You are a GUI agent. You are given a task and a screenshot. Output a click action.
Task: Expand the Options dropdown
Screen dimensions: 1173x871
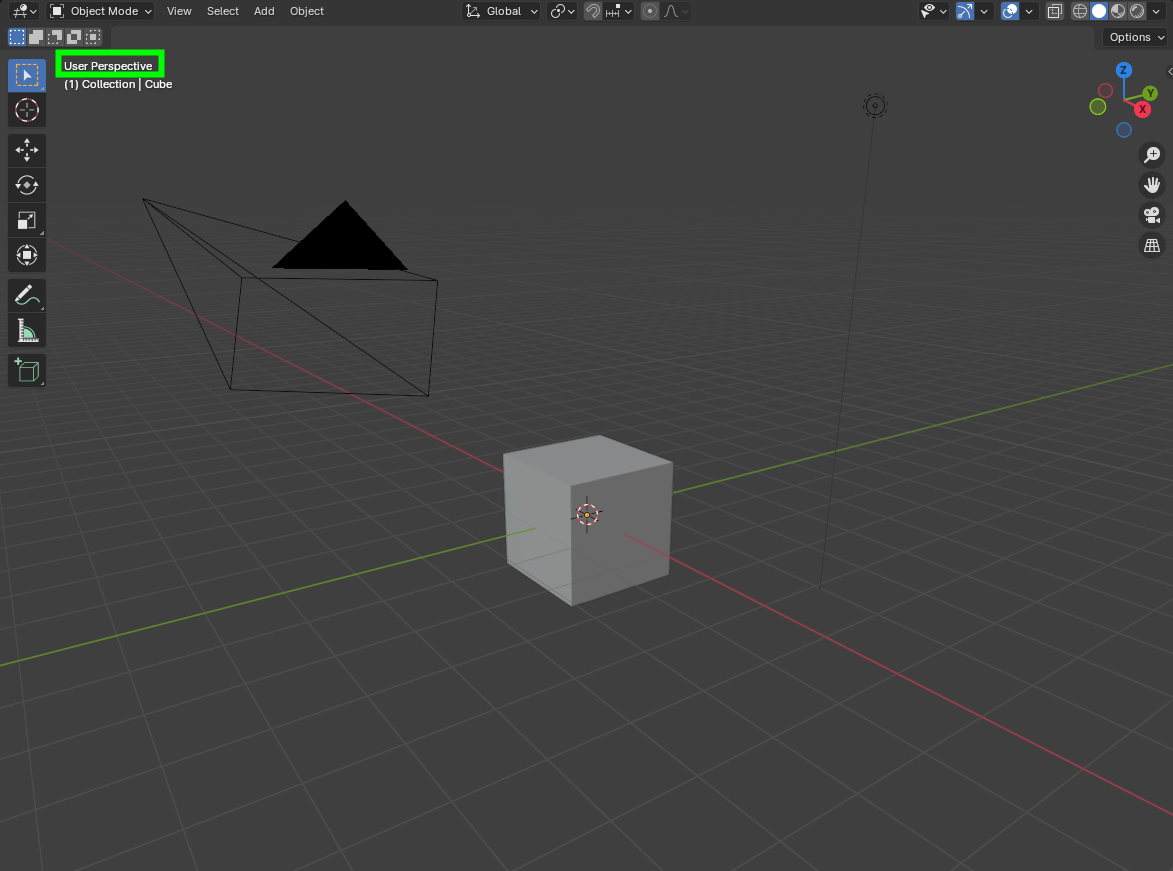1133,36
